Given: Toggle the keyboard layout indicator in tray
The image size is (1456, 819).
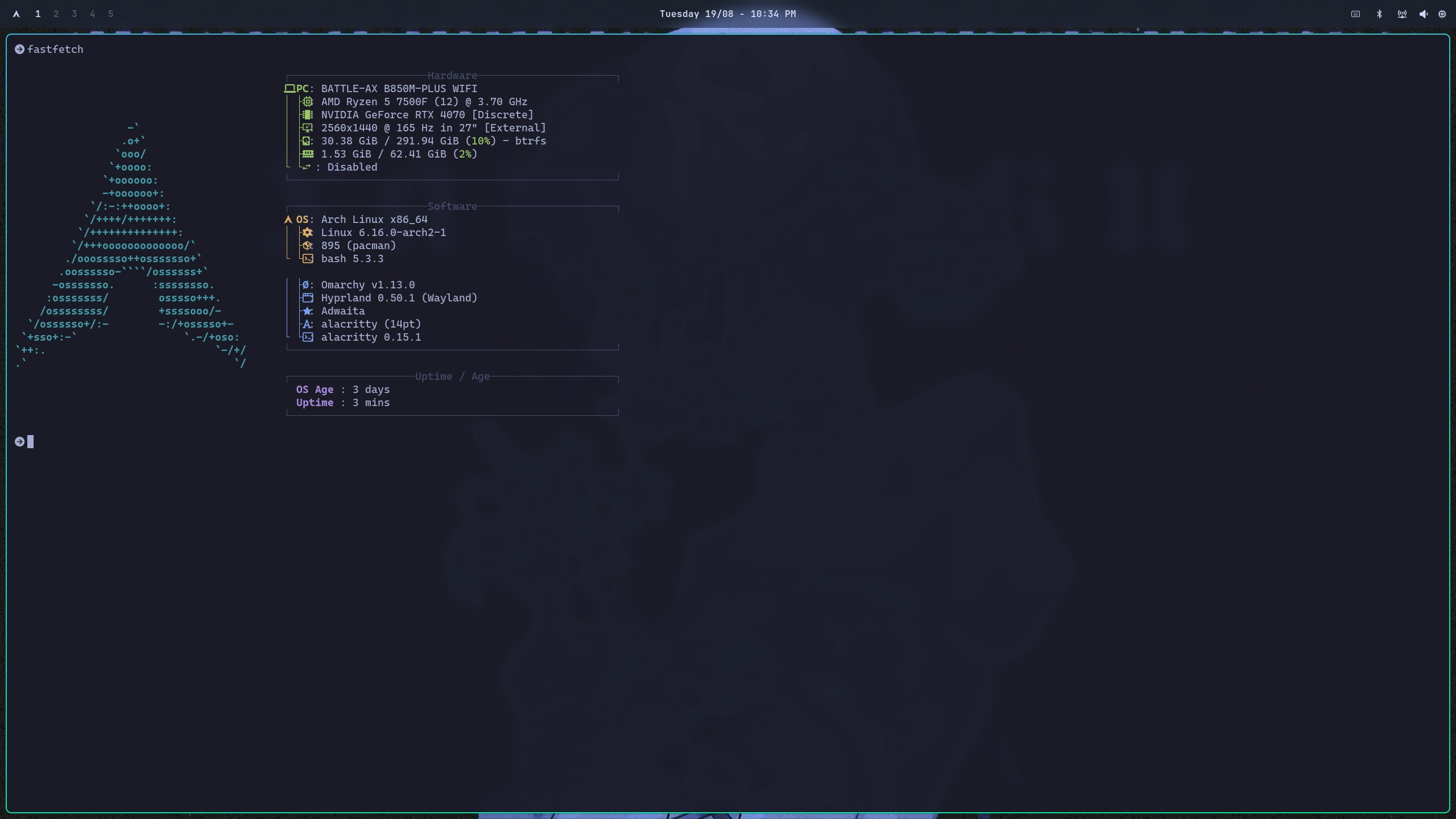Looking at the screenshot, I should pyautogui.click(x=1355, y=14).
